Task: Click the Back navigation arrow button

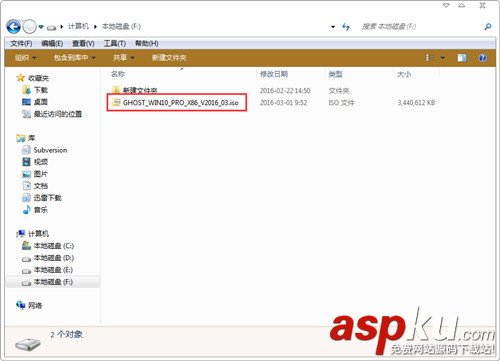Action: (13, 26)
